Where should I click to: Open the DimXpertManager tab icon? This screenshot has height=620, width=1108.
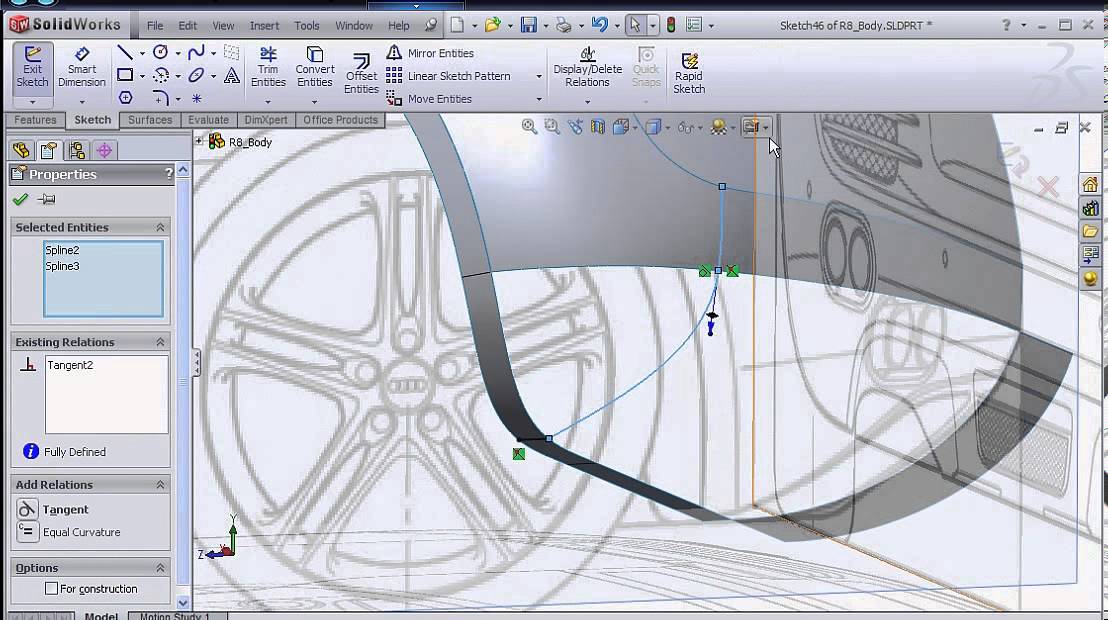point(105,150)
